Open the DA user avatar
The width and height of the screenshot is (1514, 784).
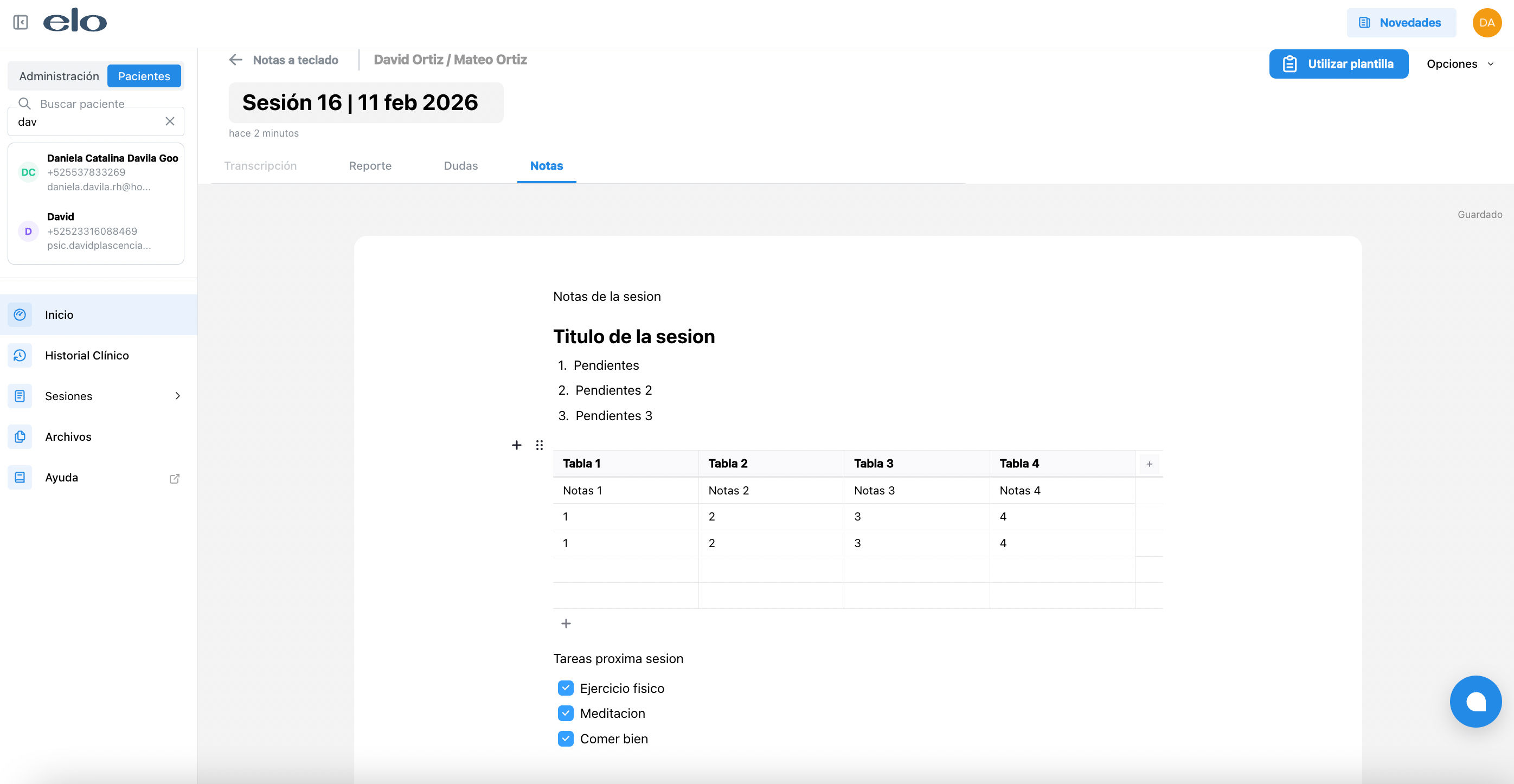(1486, 22)
